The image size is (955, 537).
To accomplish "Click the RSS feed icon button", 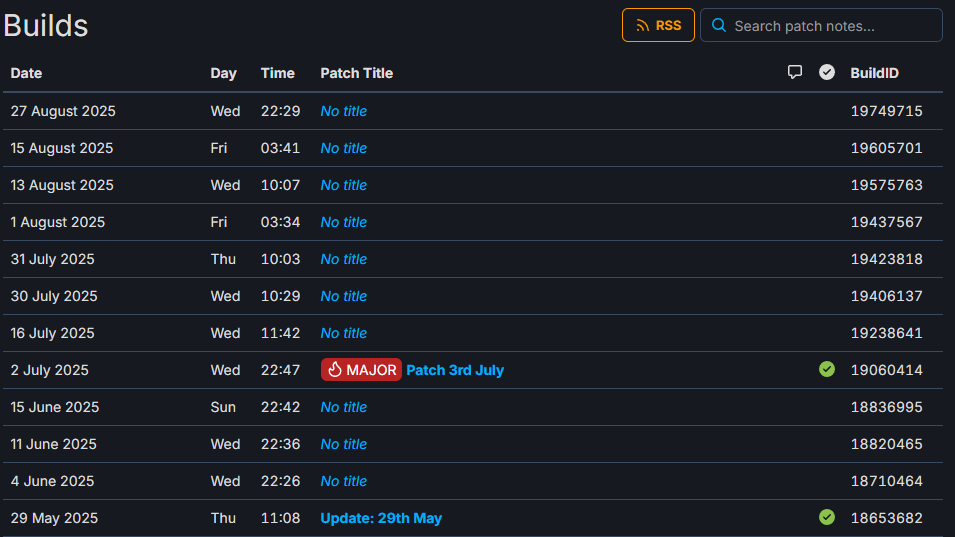I will 658,26.
